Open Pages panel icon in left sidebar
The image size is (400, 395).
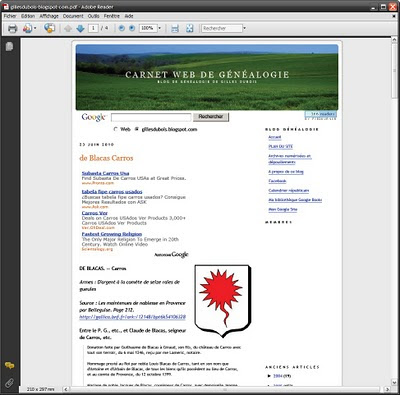click(x=9, y=46)
